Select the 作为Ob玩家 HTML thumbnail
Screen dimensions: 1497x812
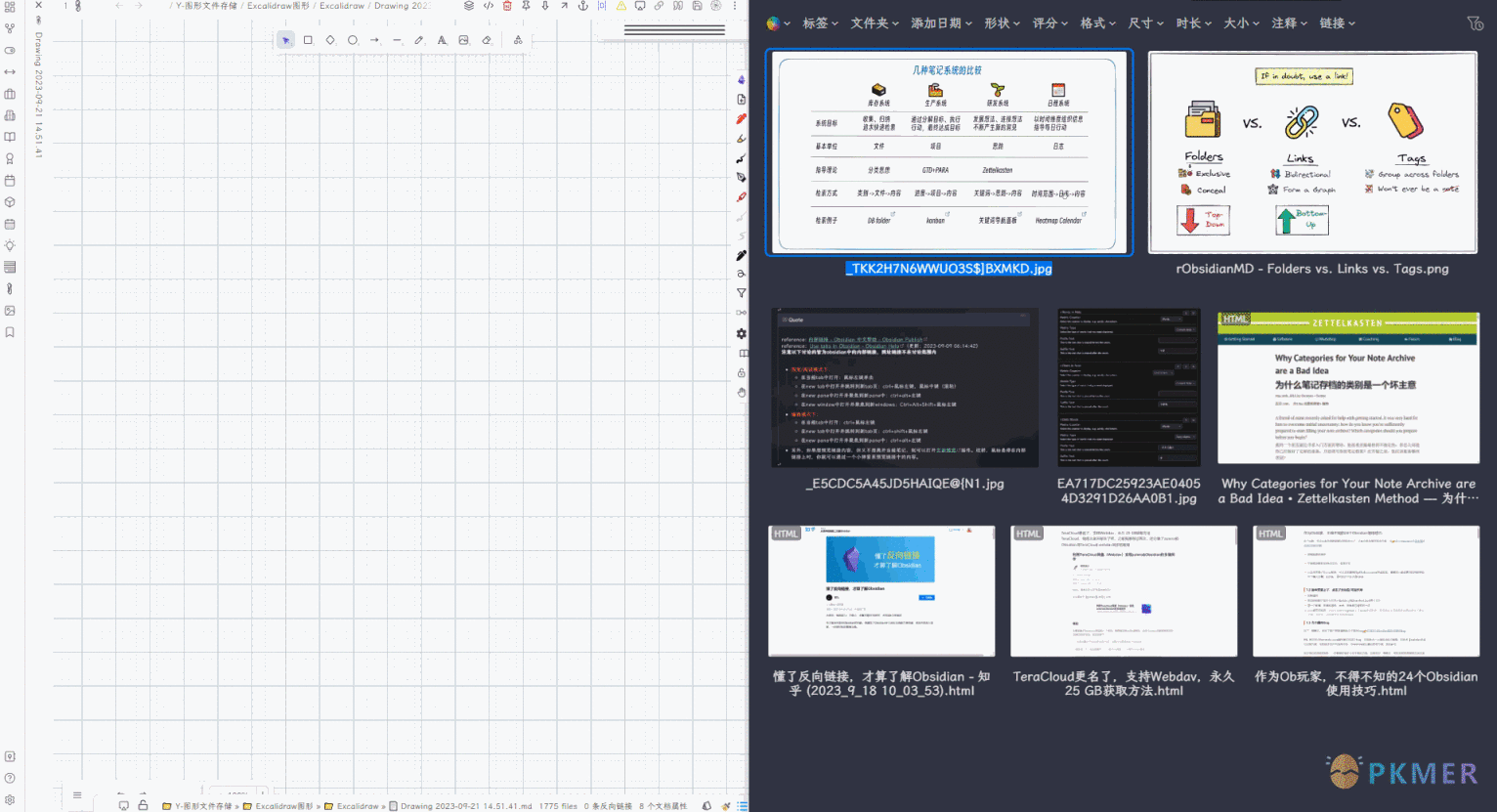click(x=1366, y=591)
